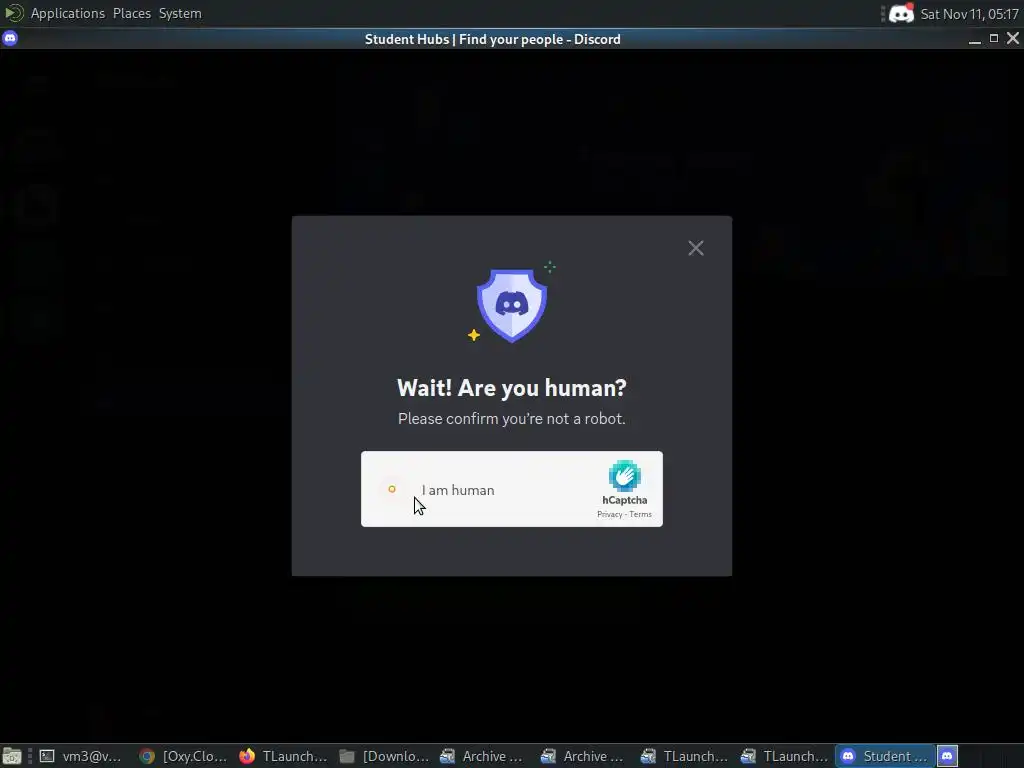Switch to the second Archive ... taskbar item
This screenshot has width=1024, height=768.
point(584,756)
